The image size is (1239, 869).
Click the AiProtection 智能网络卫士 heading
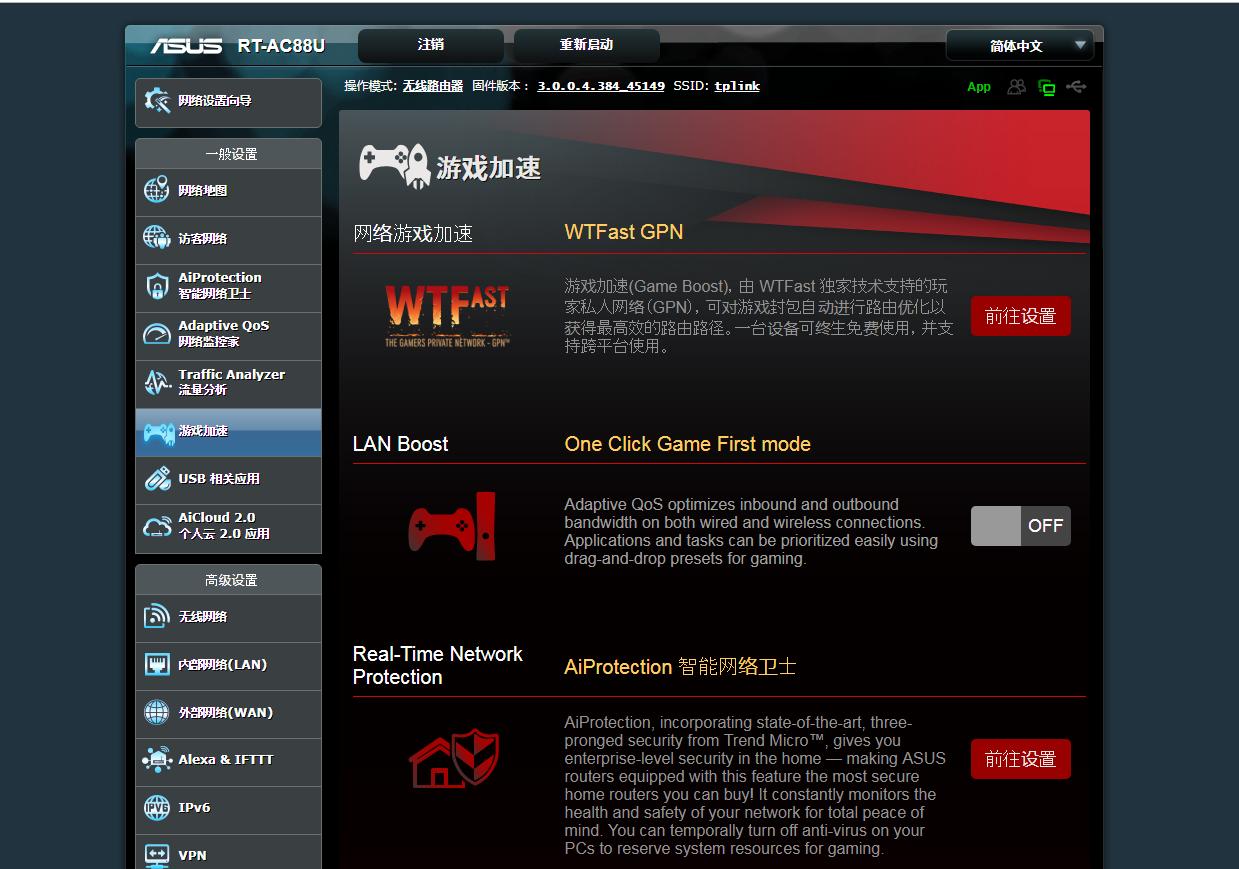tap(680, 667)
